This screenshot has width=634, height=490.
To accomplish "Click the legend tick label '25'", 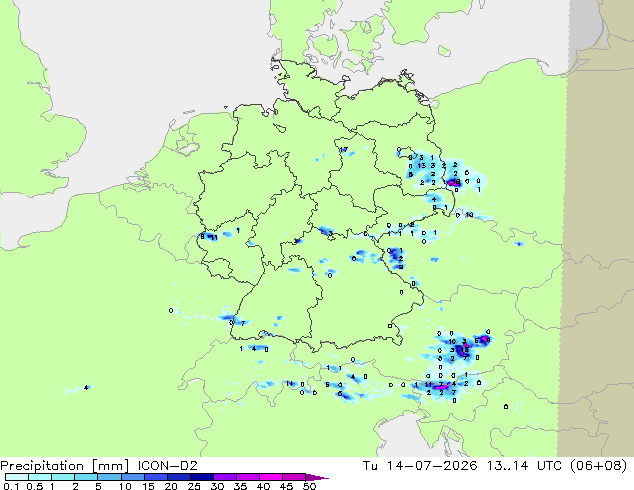I will (194, 486).
